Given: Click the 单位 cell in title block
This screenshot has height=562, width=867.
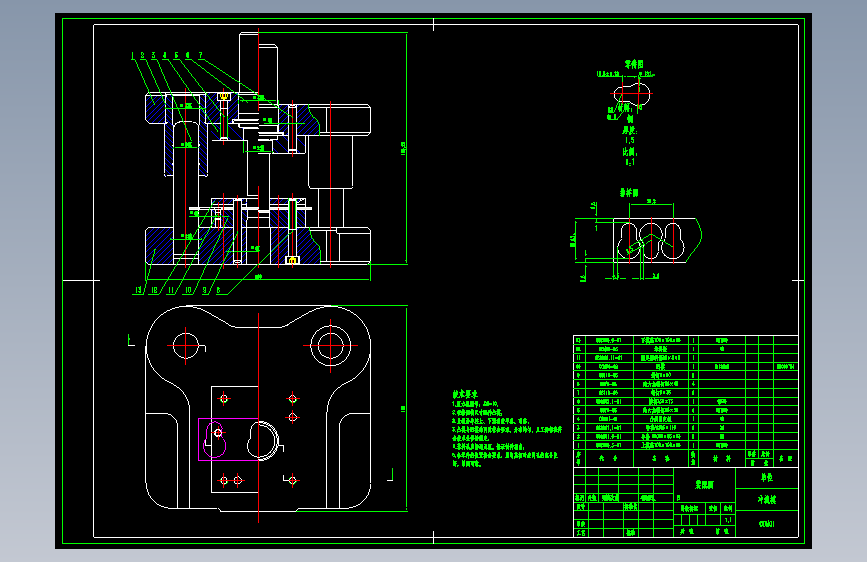Looking at the screenshot, I should click(x=766, y=477).
